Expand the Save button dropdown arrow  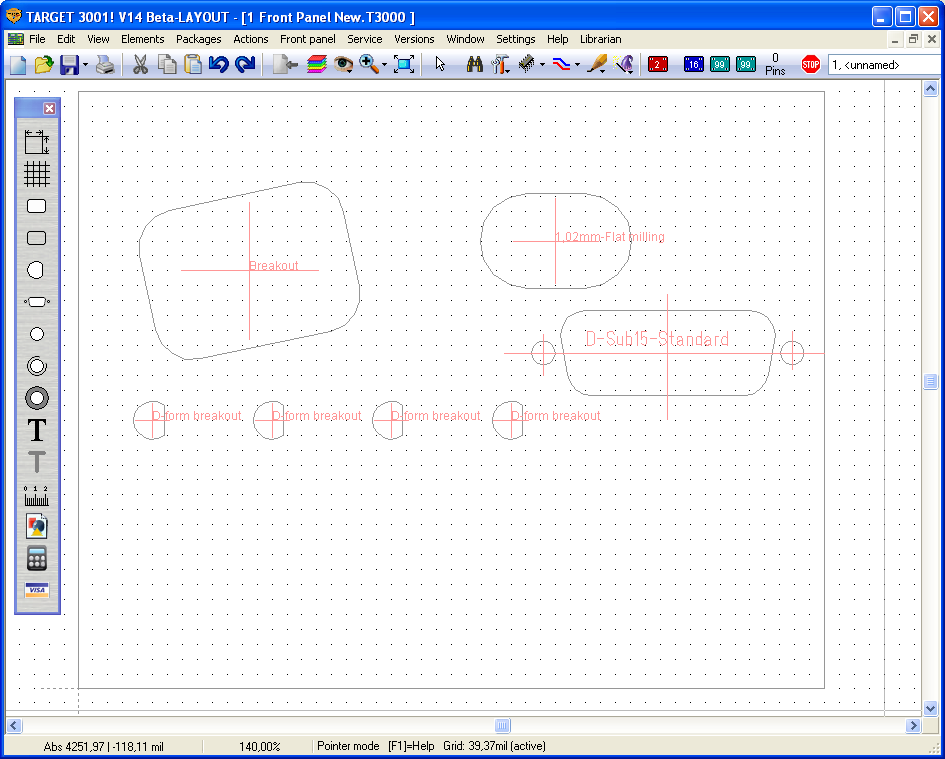(86, 65)
